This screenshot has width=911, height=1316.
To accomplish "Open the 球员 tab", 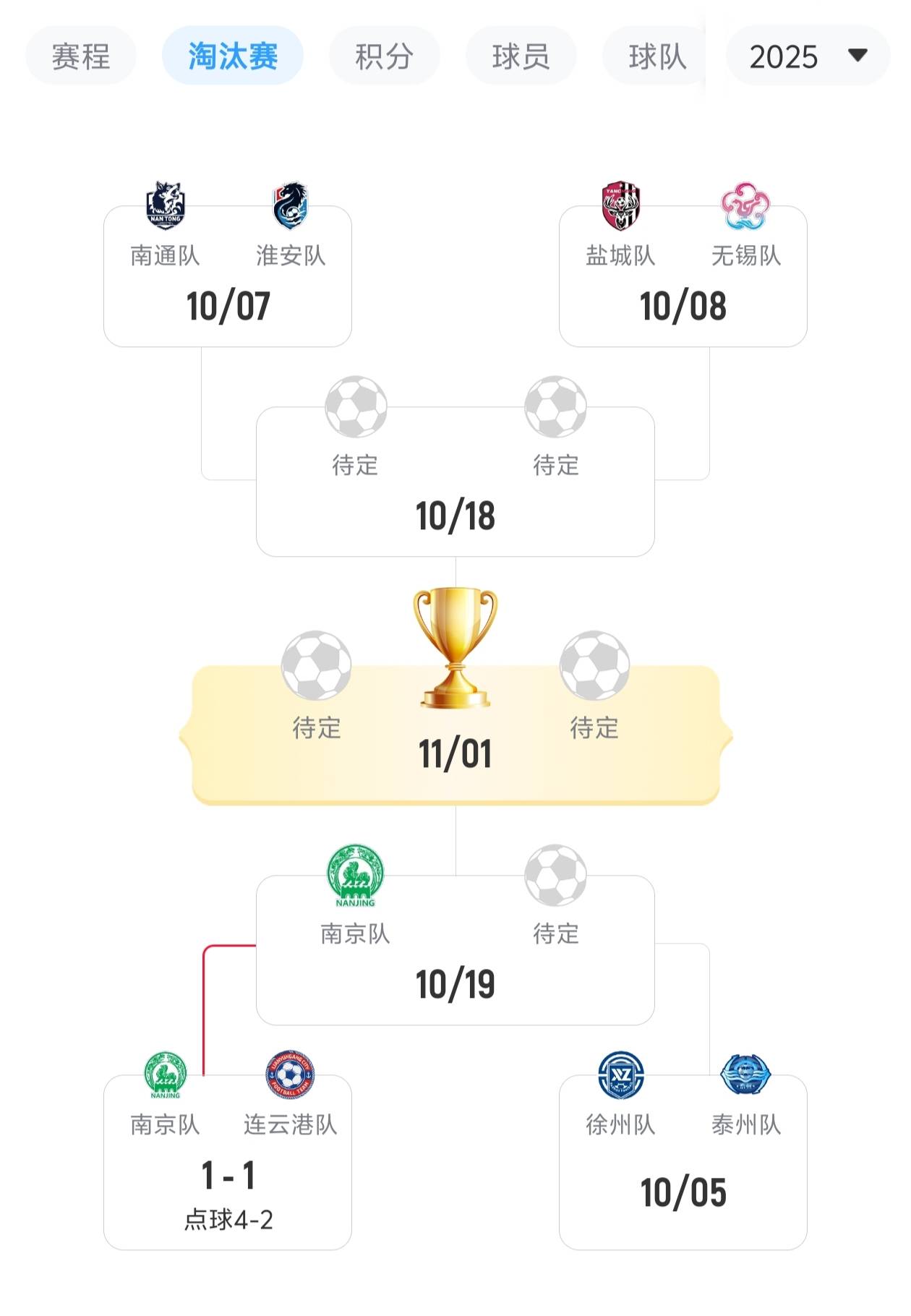I will coord(521,56).
